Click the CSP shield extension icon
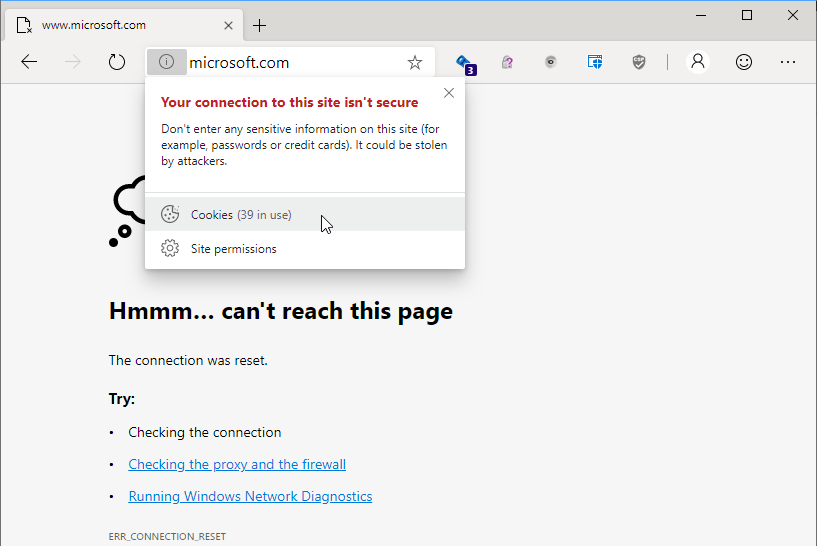The image size is (817, 546). pyautogui.click(x=639, y=62)
